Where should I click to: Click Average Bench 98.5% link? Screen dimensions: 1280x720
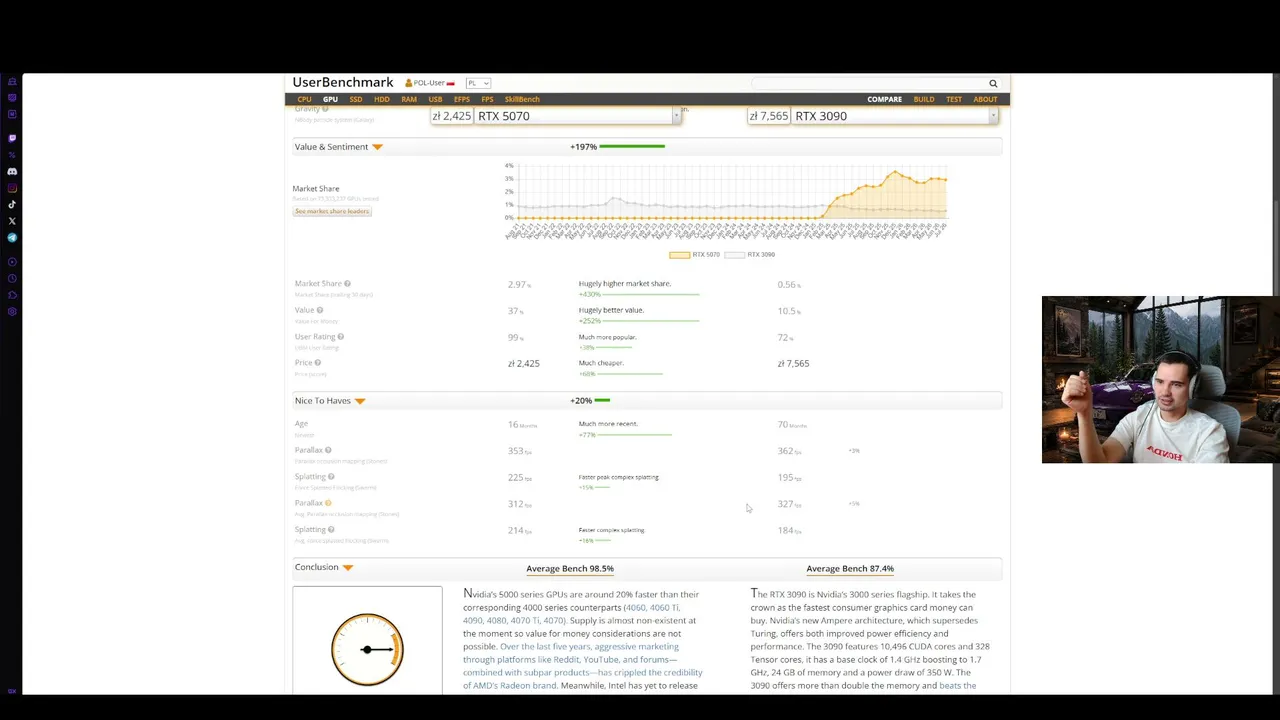570,569
